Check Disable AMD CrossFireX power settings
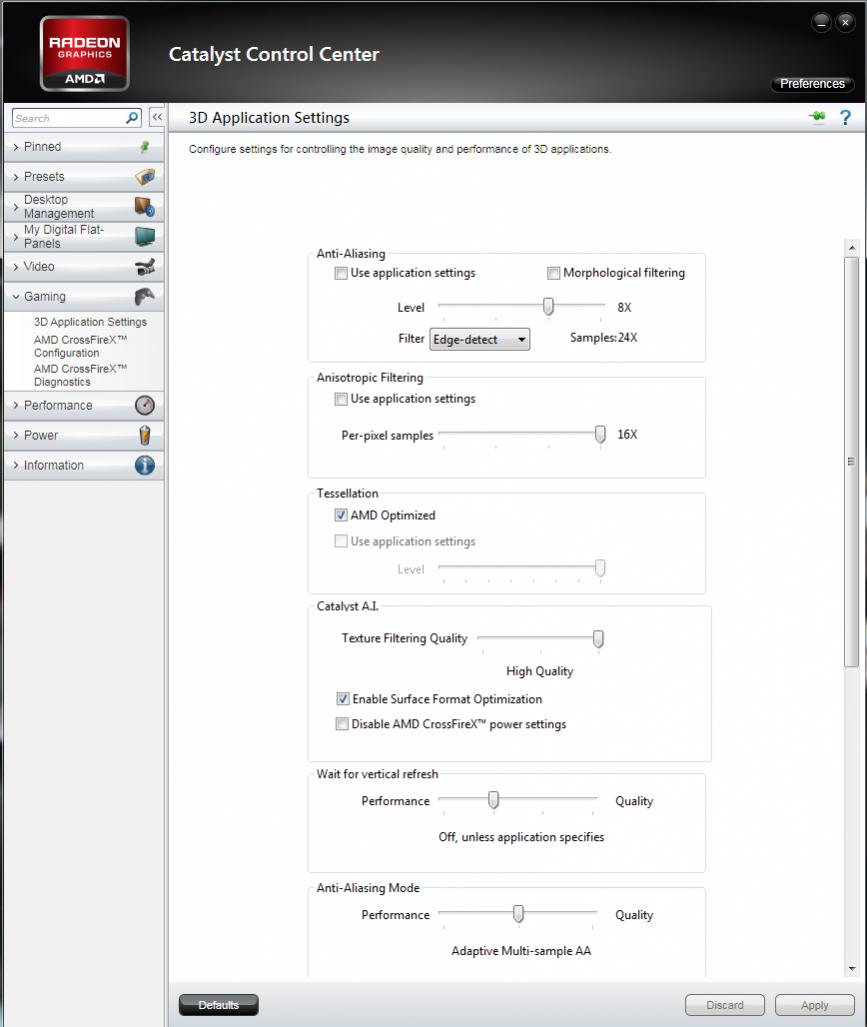 tap(342, 724)
